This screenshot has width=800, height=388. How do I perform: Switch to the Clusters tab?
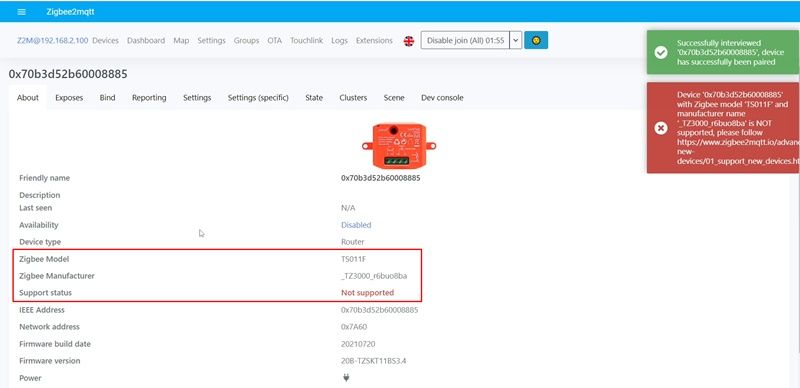coord(353,98)
